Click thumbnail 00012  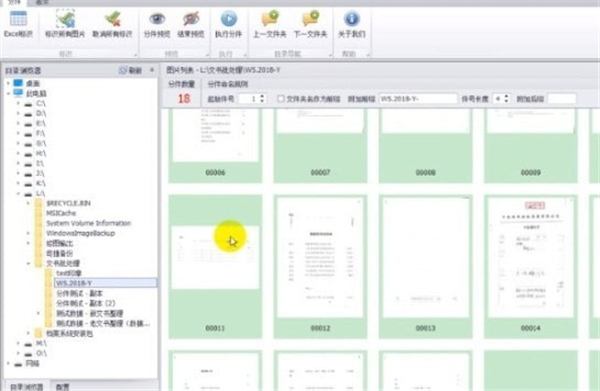(320, 266)
